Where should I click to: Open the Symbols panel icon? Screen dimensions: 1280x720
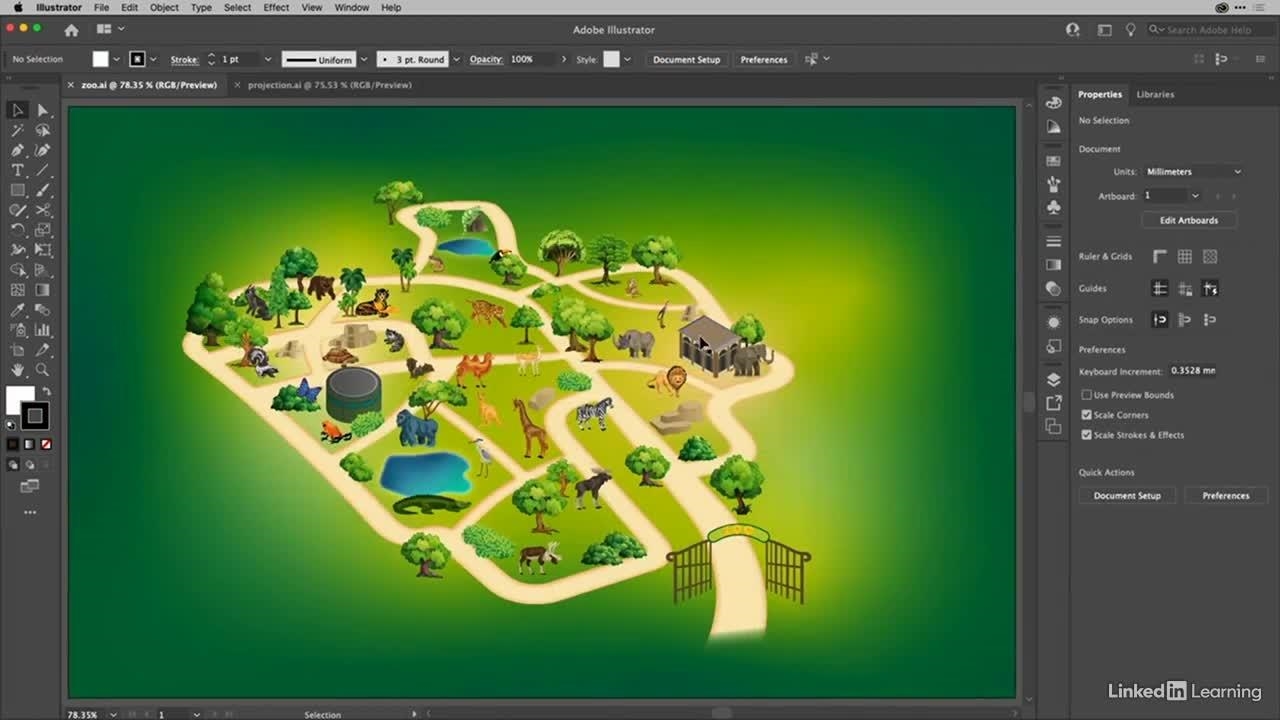(1053, 207)
